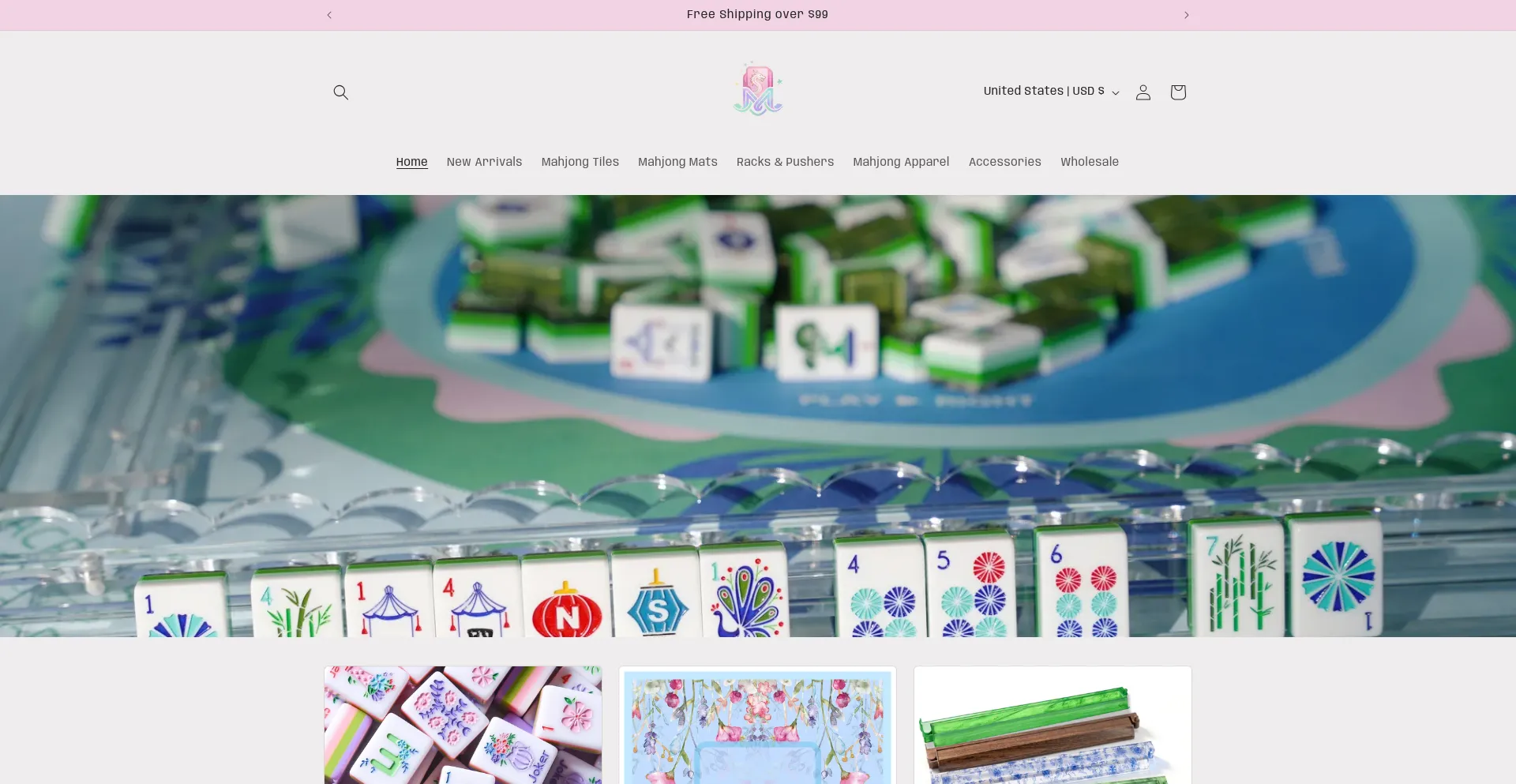Open the search magnifier icon
Image resolution: width=1516 pixels, height=784 pixels.
click(x=340, y=92)
